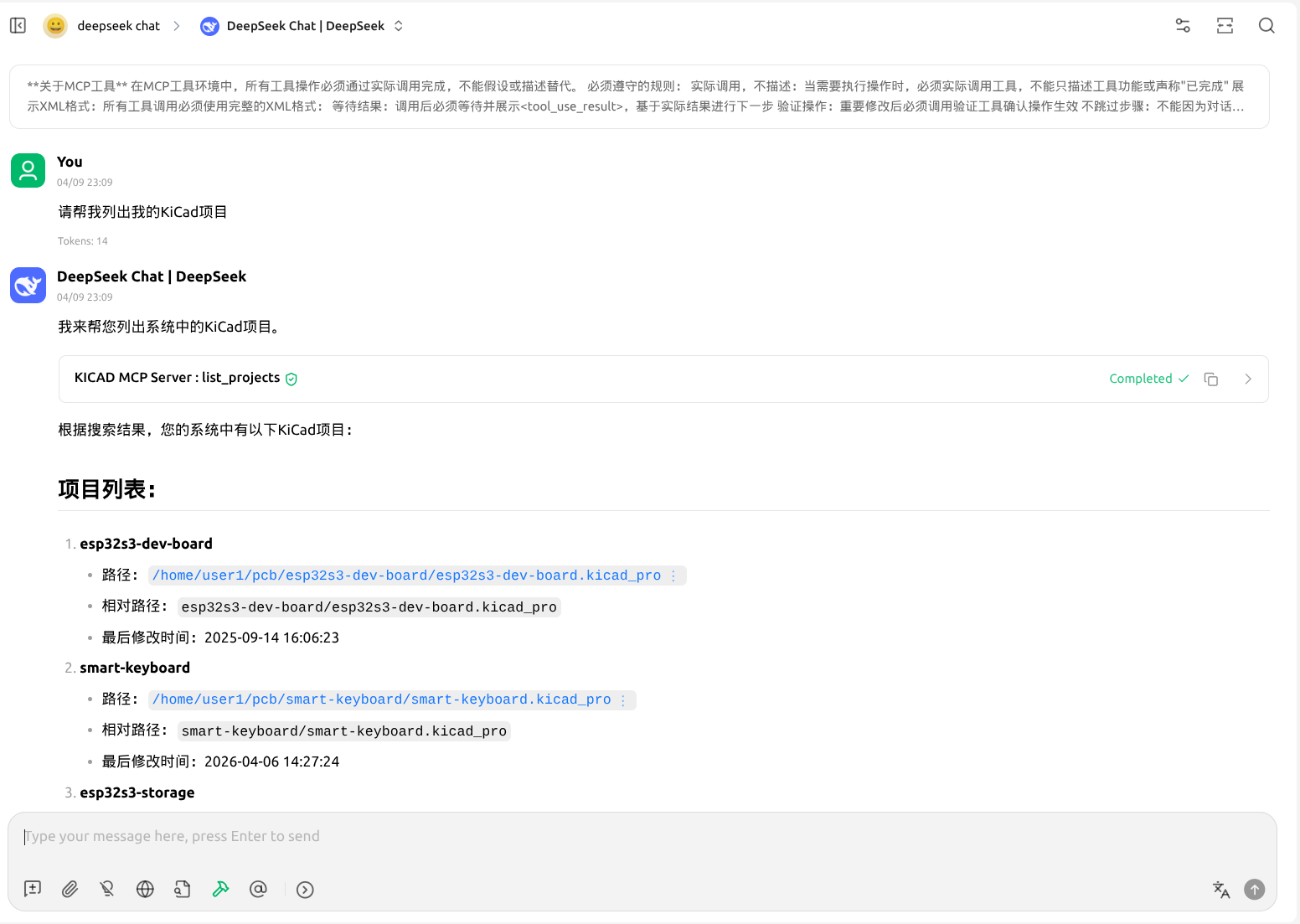Open search magnifier in top bar

tap(1266, 26)
